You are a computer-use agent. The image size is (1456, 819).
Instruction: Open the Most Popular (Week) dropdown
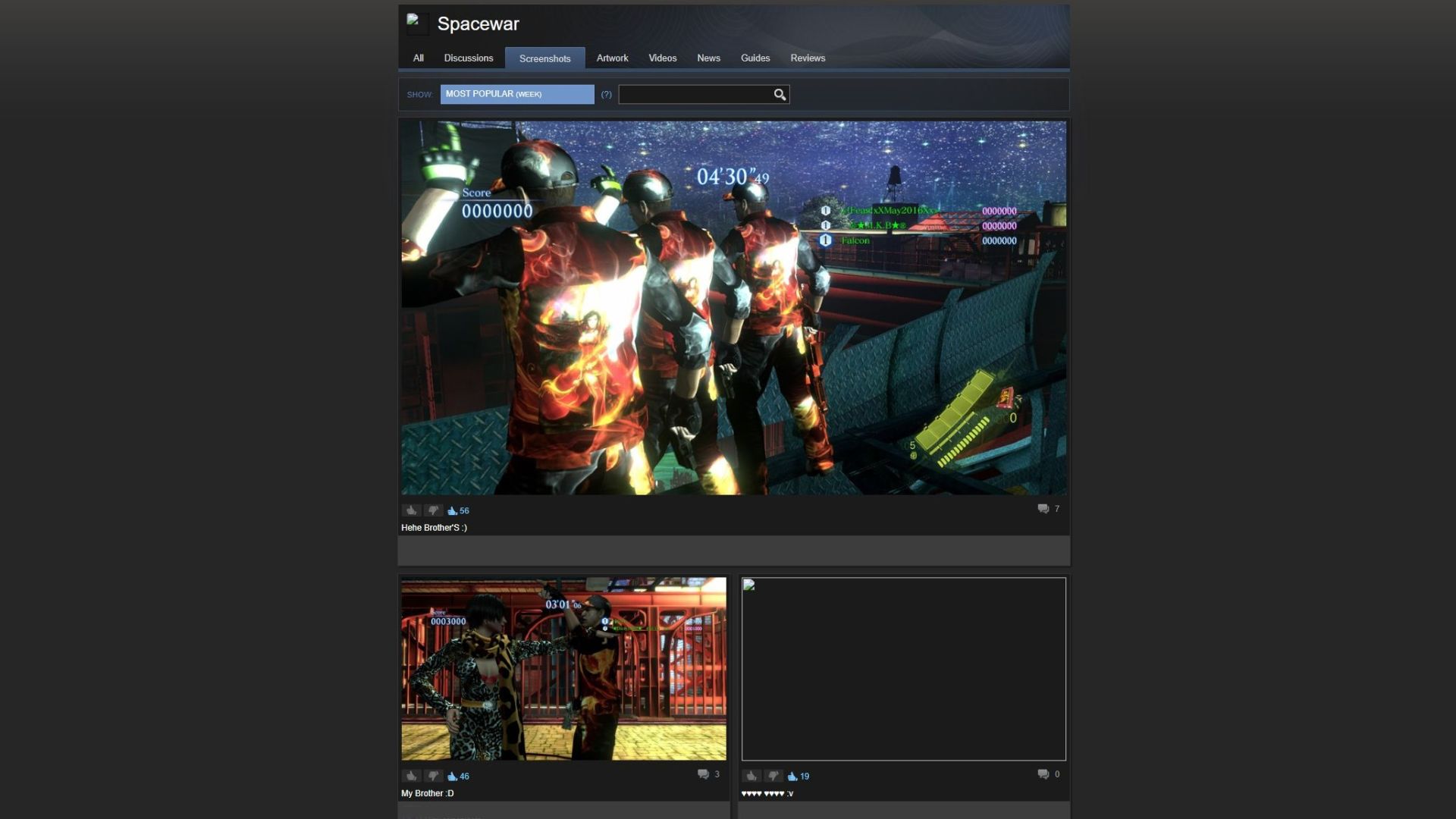point(517,94)
